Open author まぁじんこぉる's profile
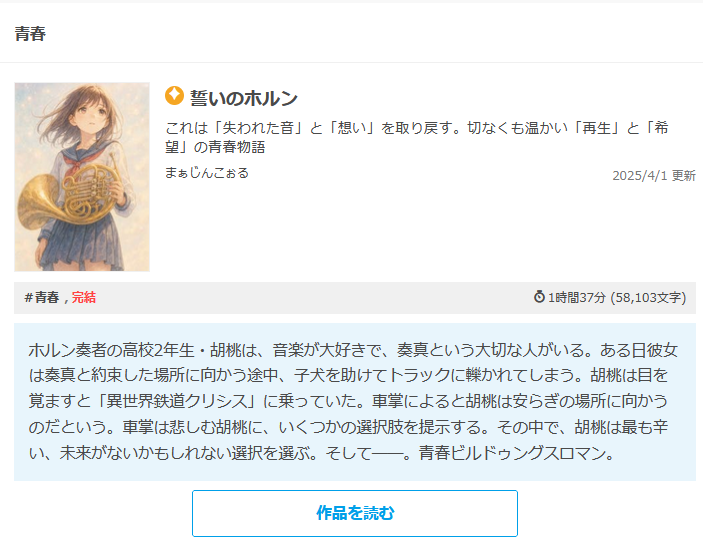The height and width of the screenshot is (552, 703). pos(207,173)
